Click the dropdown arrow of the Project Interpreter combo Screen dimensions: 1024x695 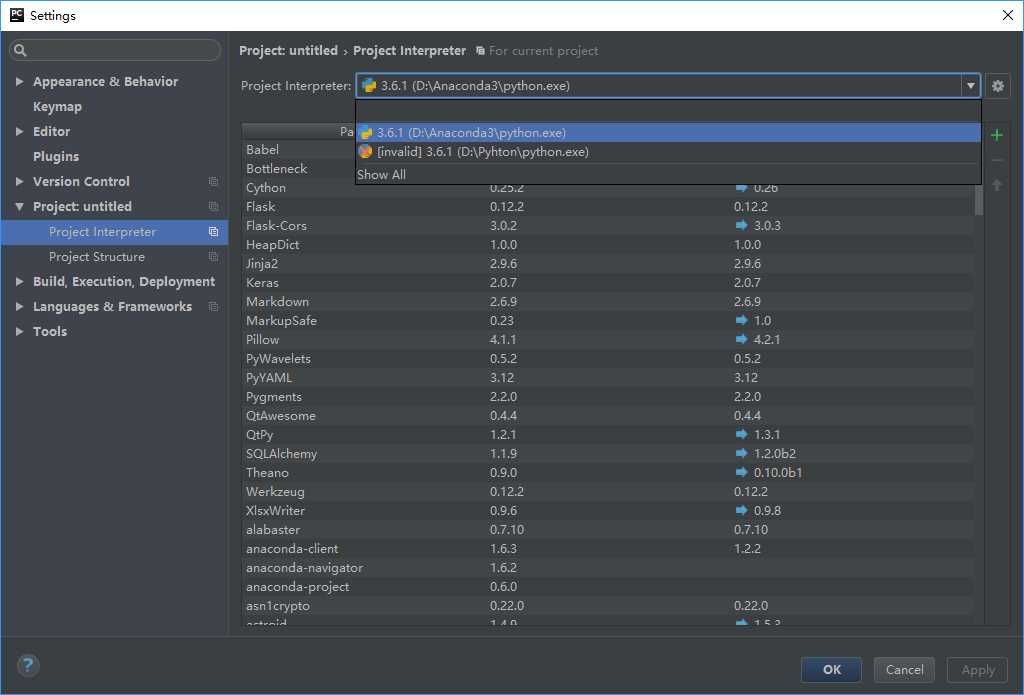tap(970, 86)
